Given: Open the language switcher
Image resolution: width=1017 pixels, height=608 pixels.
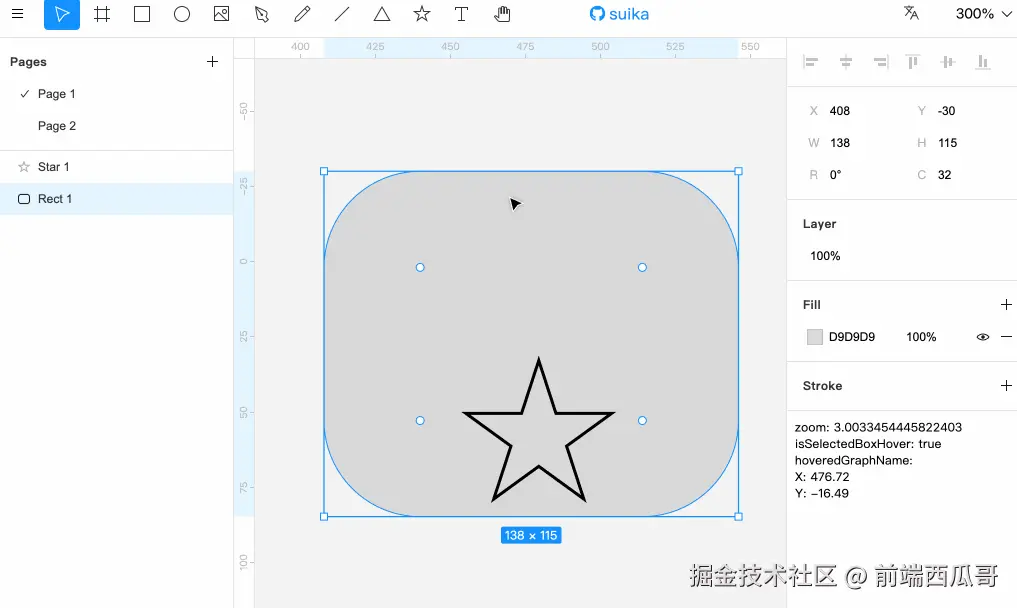Looking at the screenshot, I should tap(911, 13).
